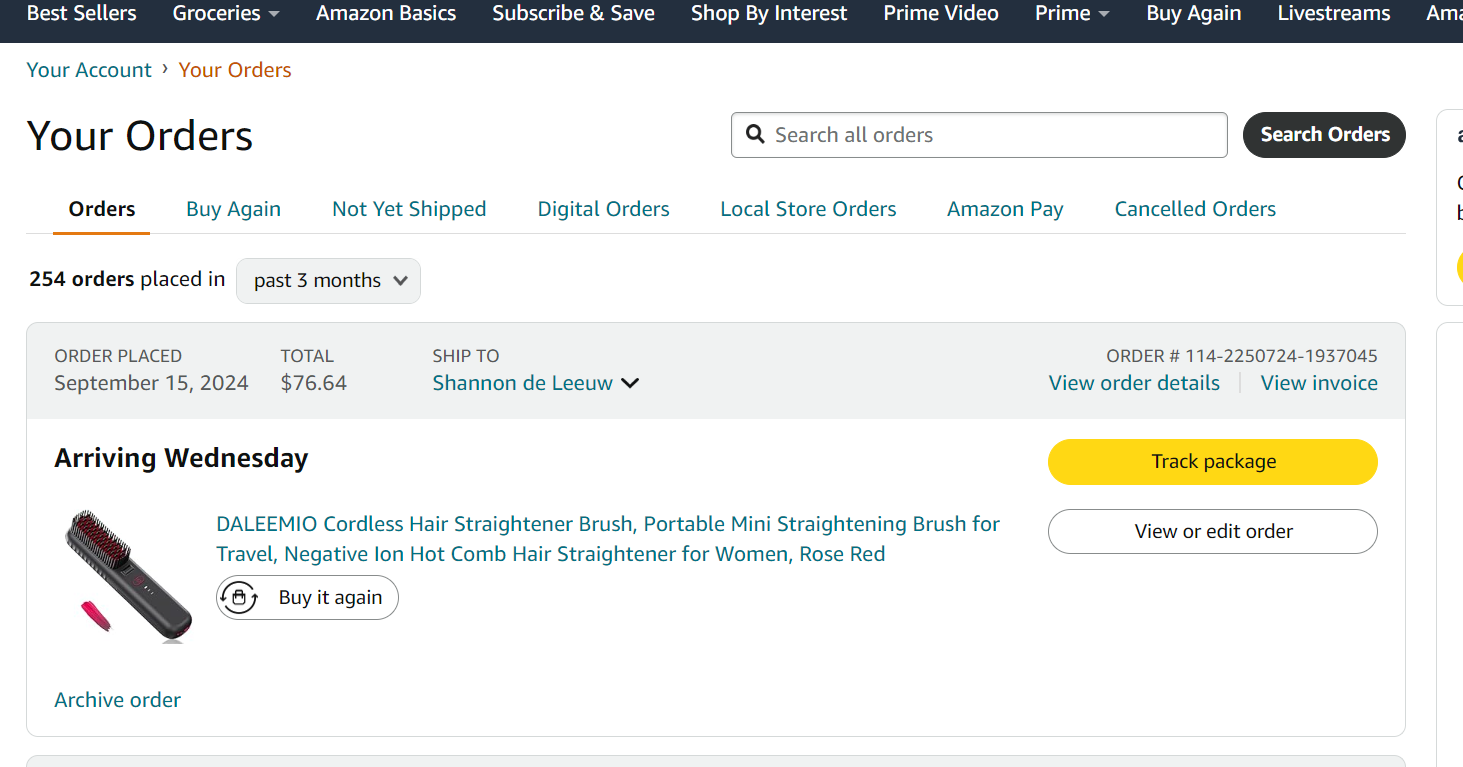Click View or edit order button
The width and height of the screenshot is (1463, 767).
click(1213, 532)
